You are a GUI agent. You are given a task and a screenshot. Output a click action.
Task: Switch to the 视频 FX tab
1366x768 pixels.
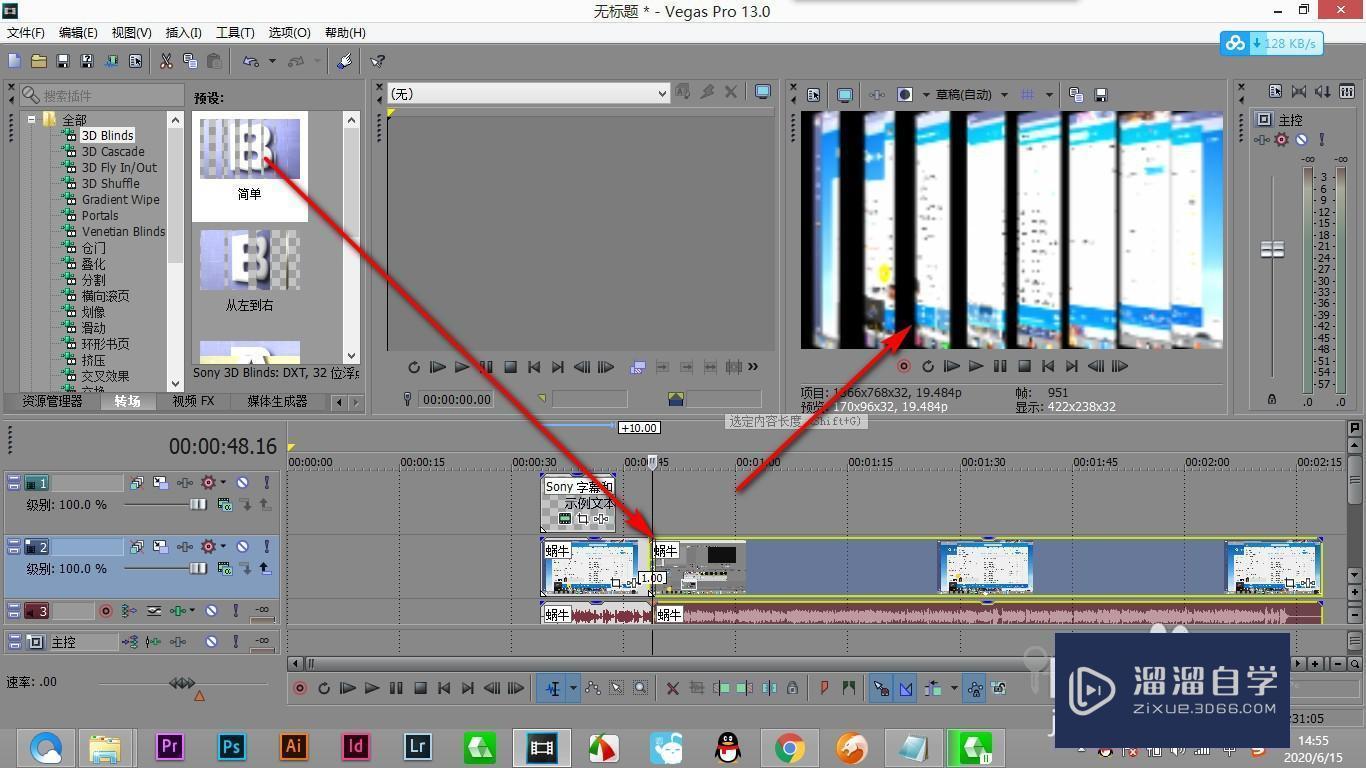(x=193, y=401)
